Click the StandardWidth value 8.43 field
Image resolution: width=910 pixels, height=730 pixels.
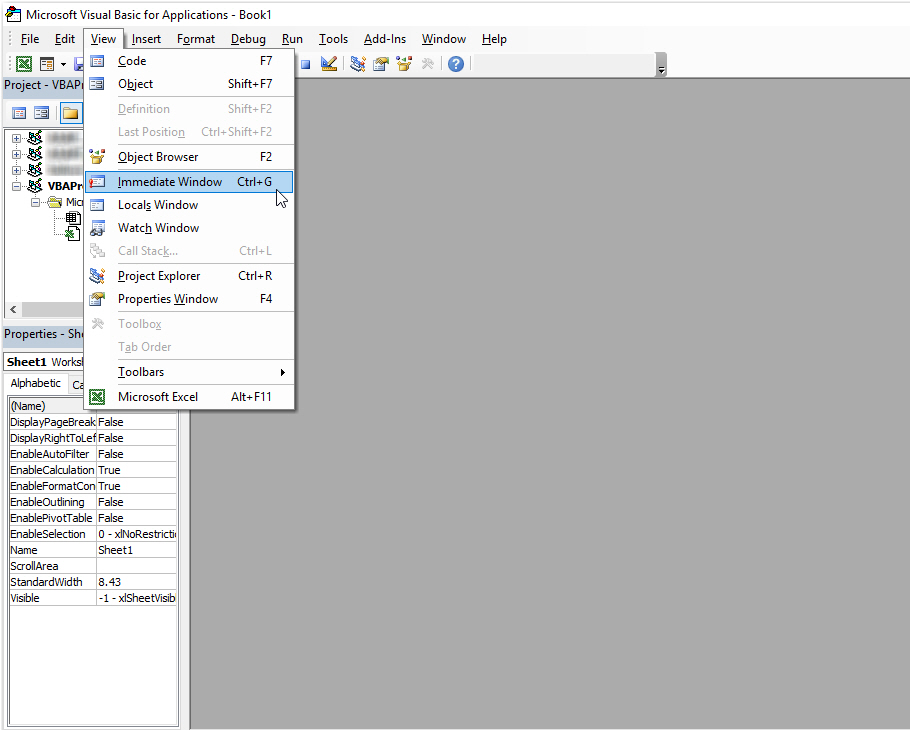[x=136, y=582]
